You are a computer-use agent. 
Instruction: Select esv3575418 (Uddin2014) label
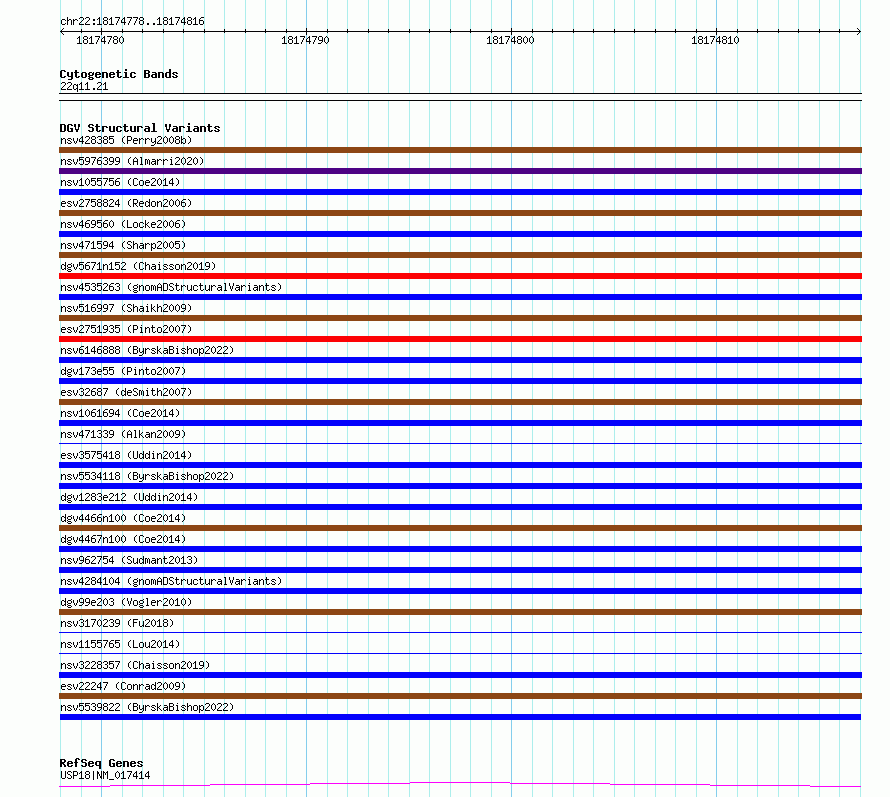coord(126,455)
